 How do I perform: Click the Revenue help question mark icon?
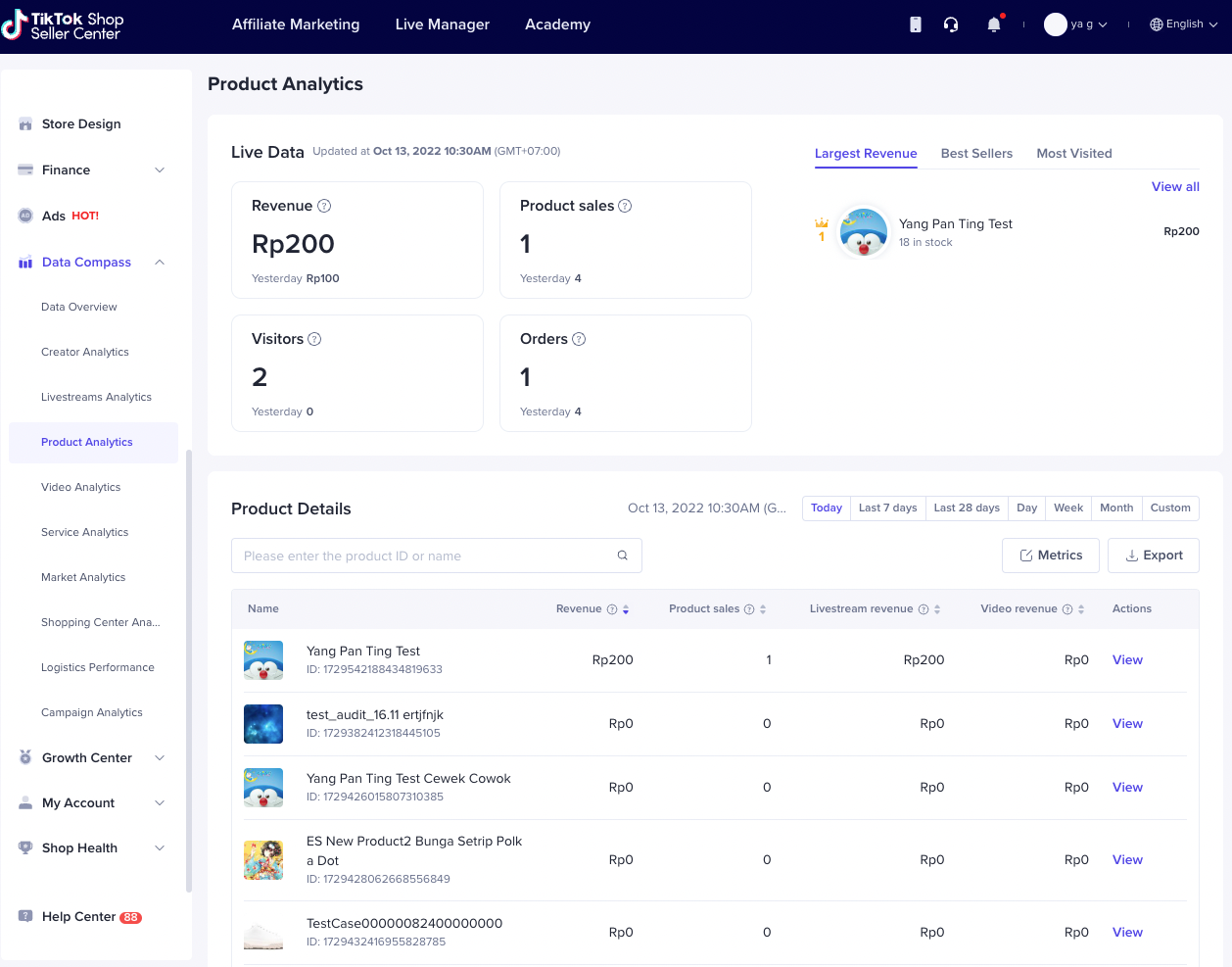pos(324,206)
